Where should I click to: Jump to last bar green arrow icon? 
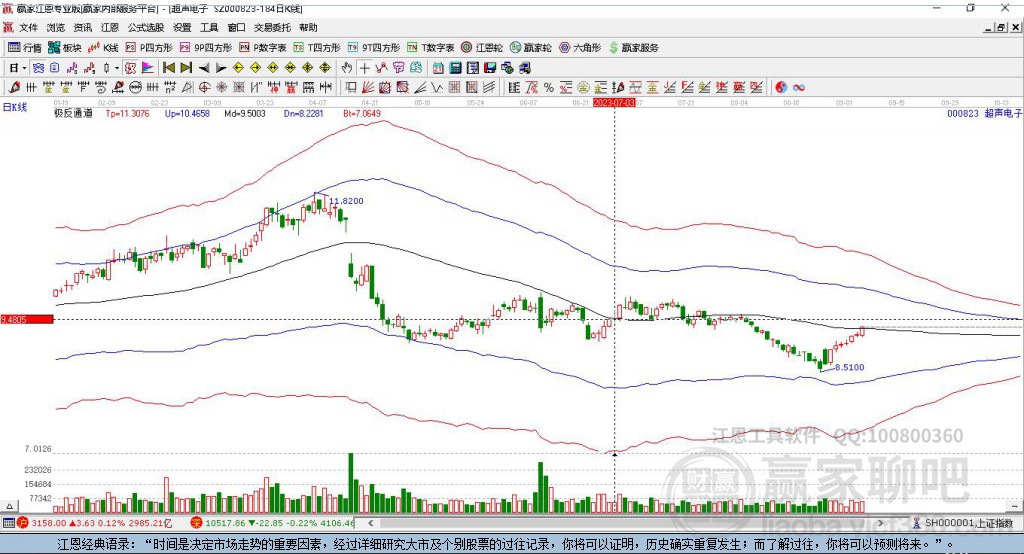coord(186,68)
